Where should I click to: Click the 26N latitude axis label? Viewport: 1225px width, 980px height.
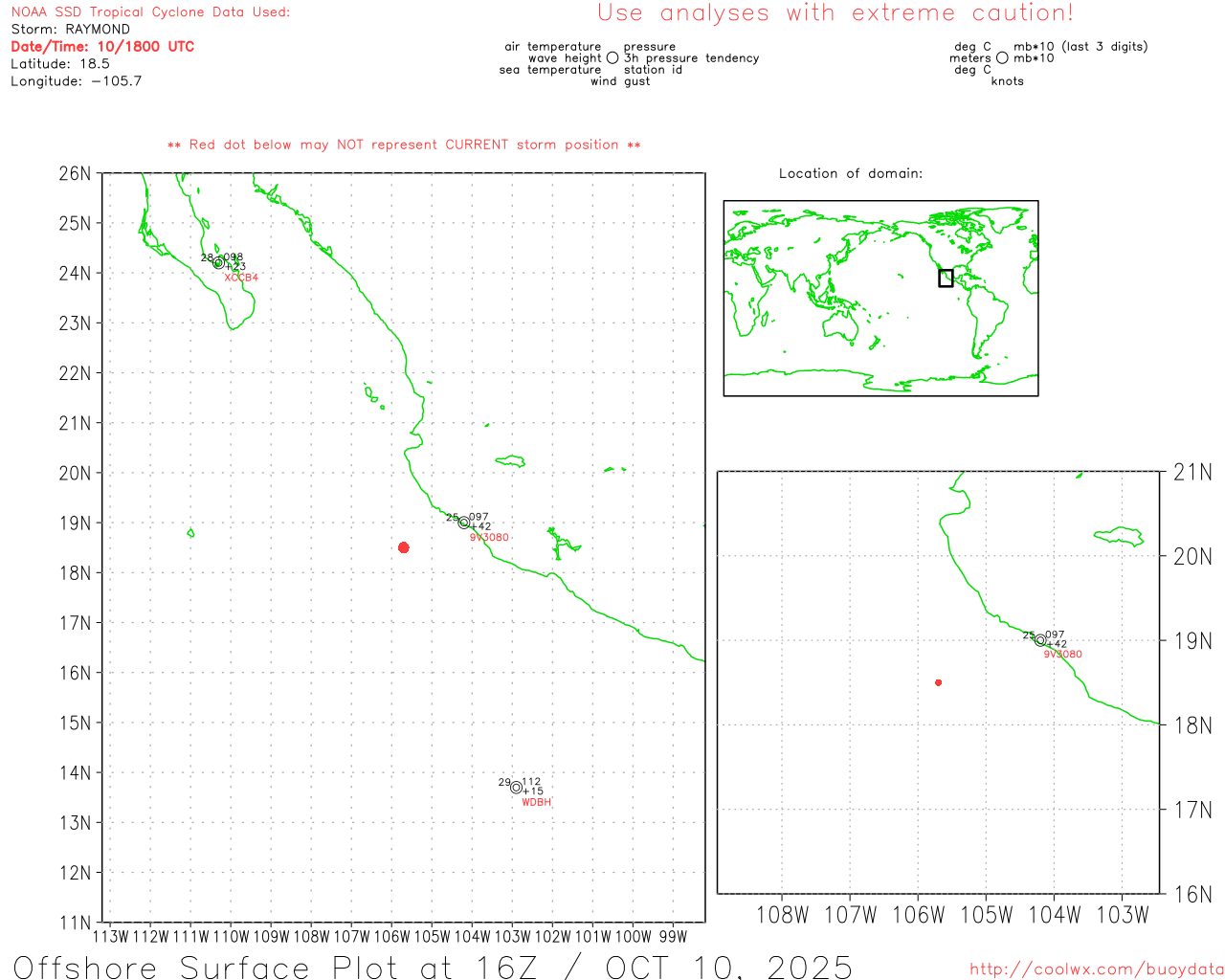point(75,173)
